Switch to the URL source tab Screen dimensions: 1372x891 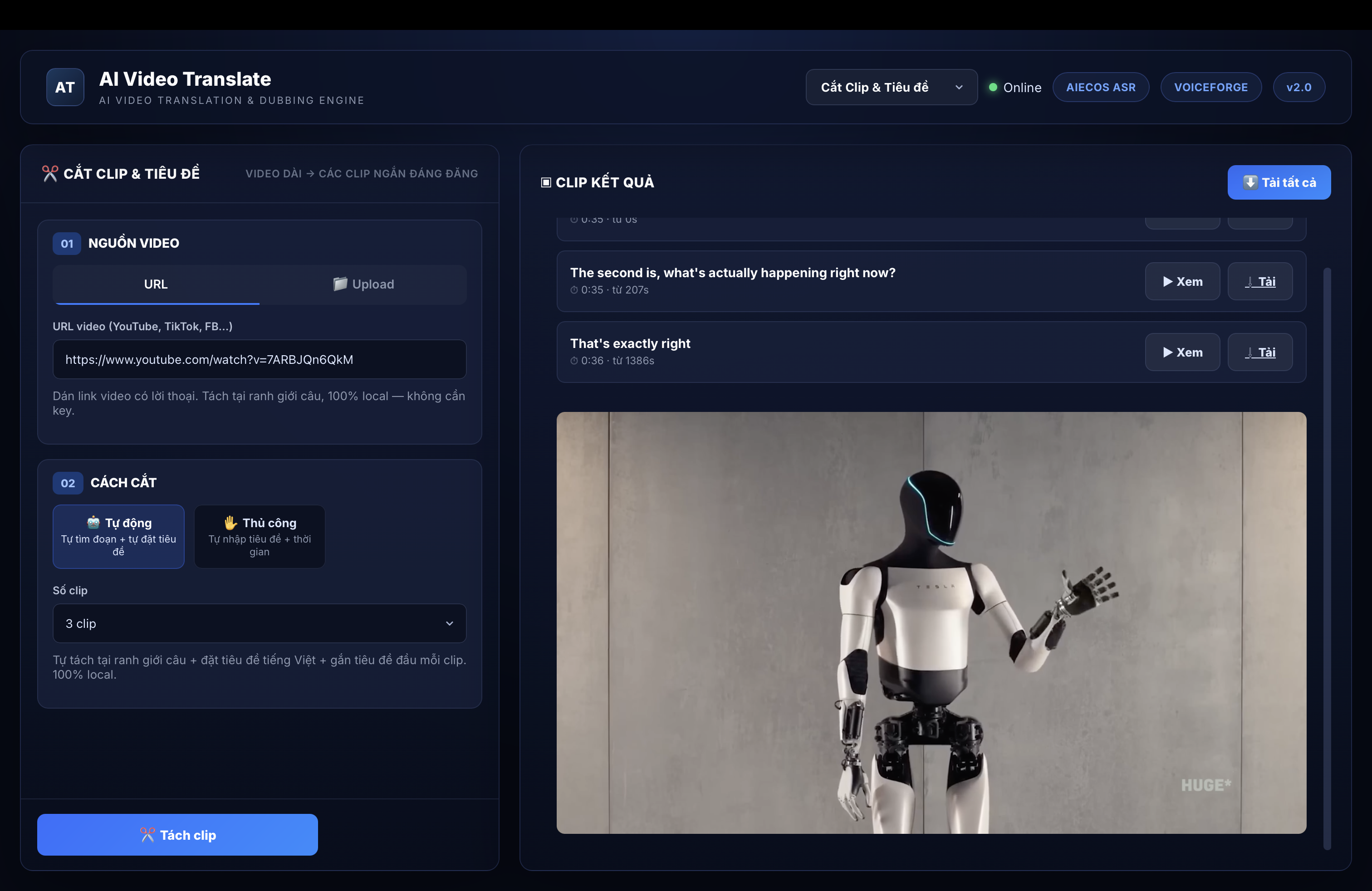(156, 284)
